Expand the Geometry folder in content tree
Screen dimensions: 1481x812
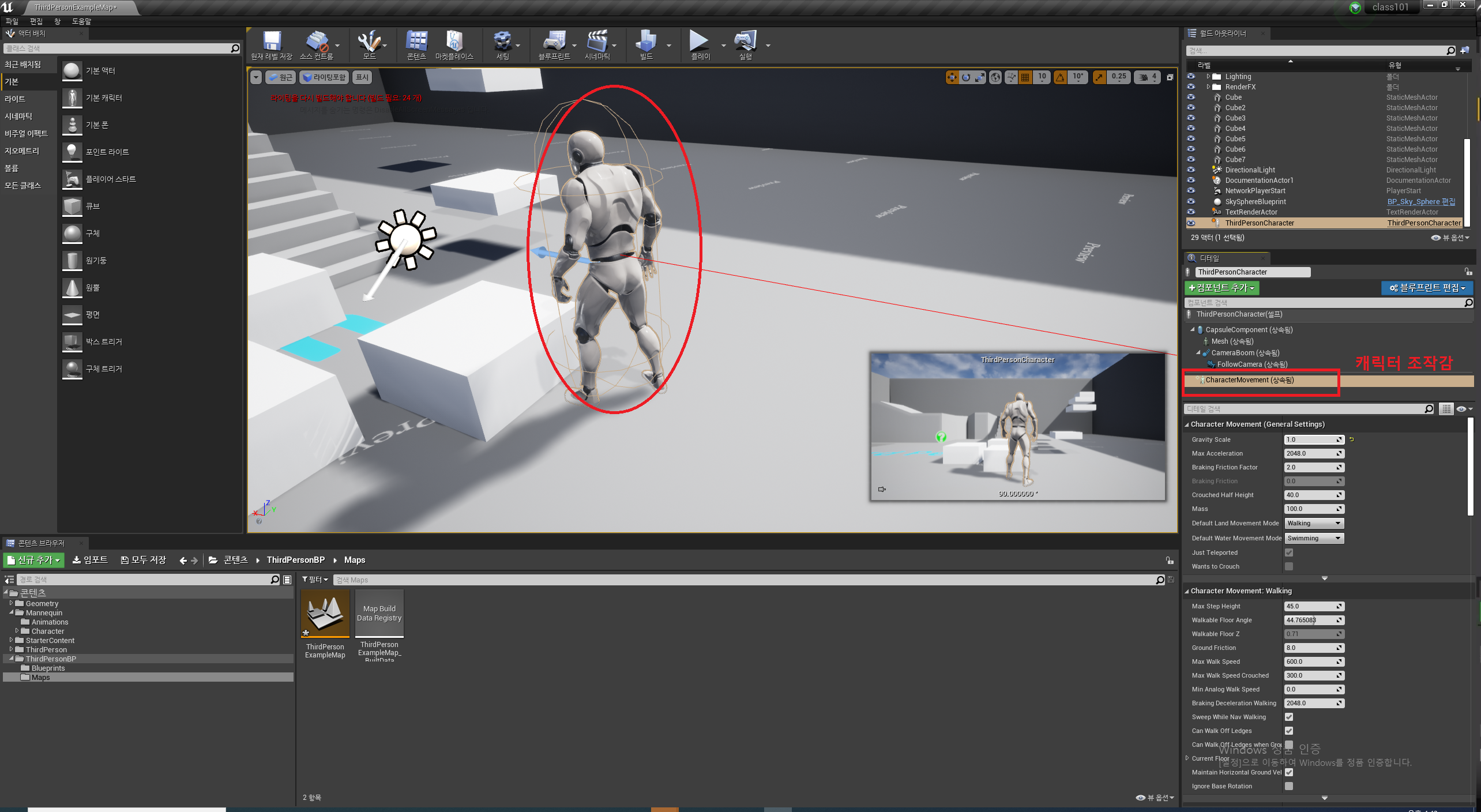coord(11,603)
